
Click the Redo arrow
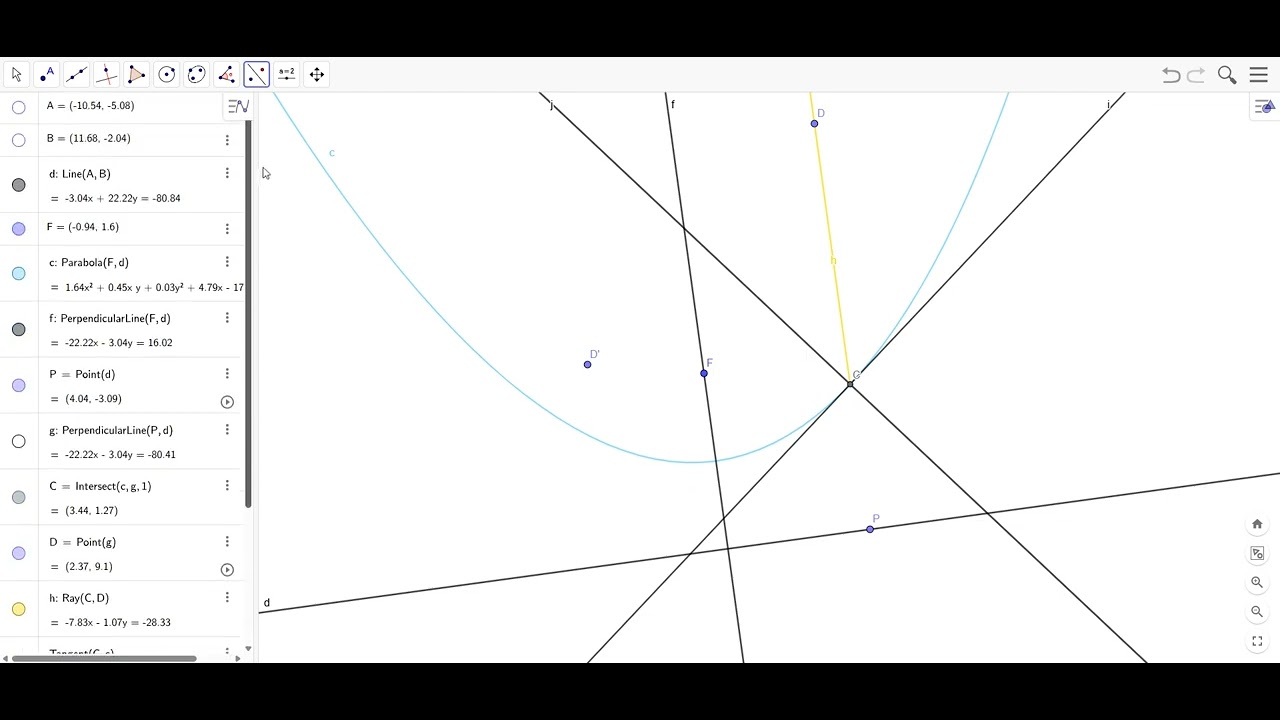click(1196, 75)
